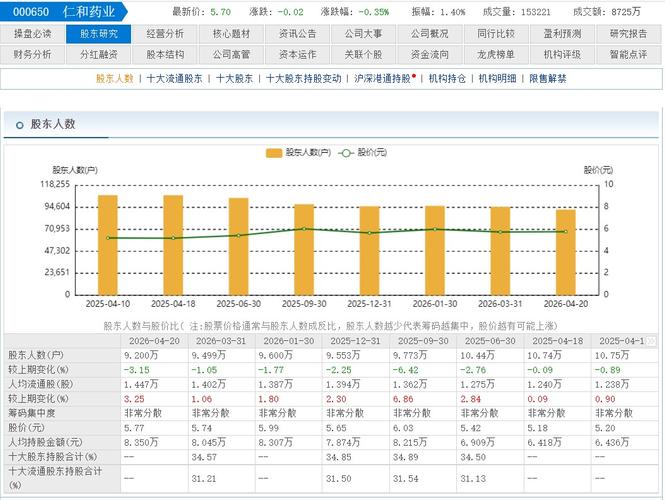Image resolution: width=665 pixels, height=500 pixels.
Task: Select the 龙虎榜单 tab
Action: (496, 55)
